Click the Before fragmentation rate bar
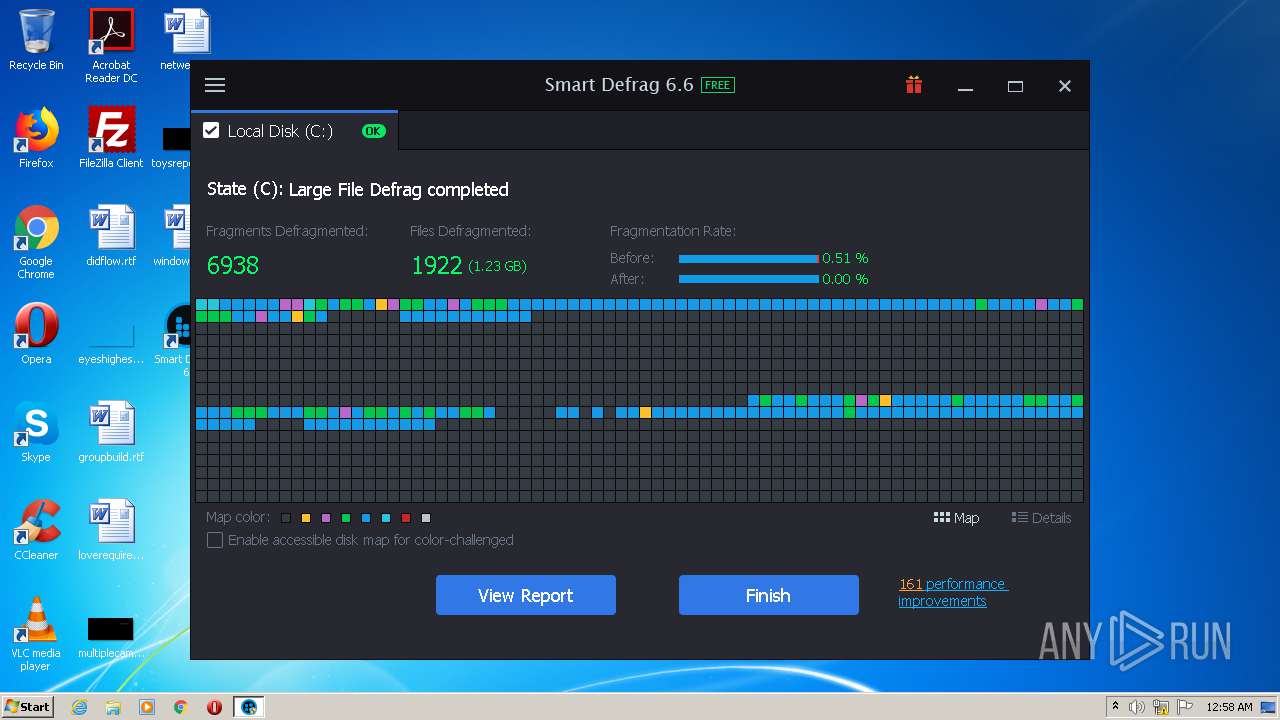The image size is (1280, 720). (x=749, y=259)
